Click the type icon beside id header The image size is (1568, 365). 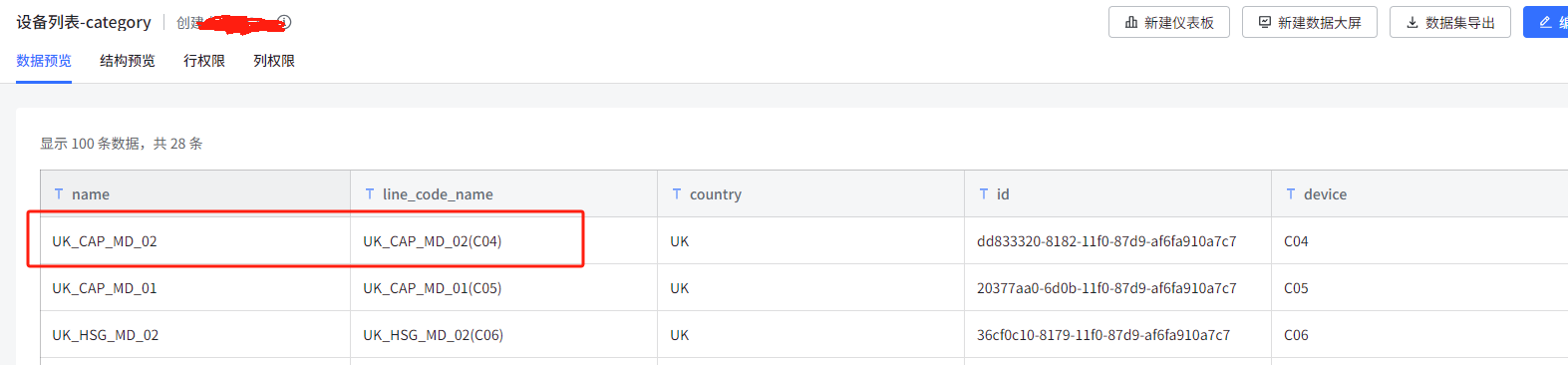coord(984,193)
